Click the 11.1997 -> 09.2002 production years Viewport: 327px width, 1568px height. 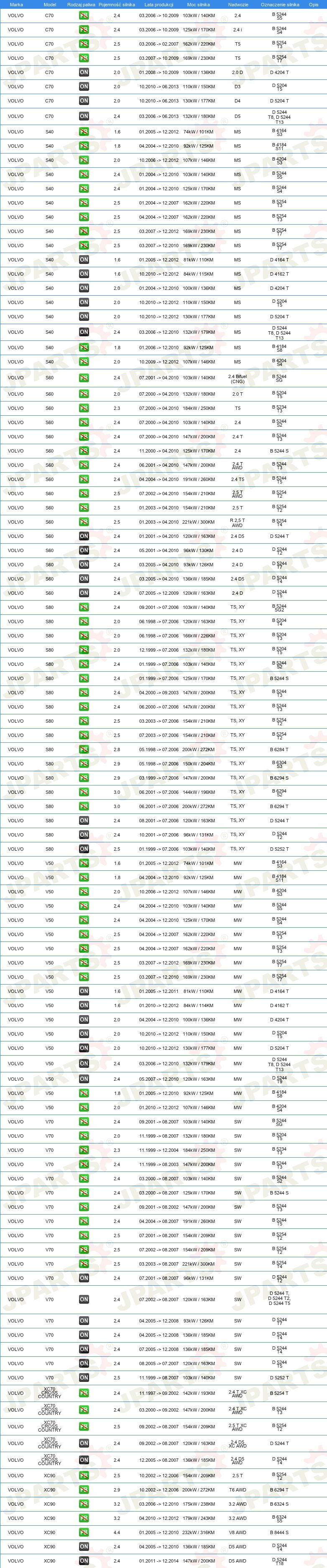pos(159,1393)
